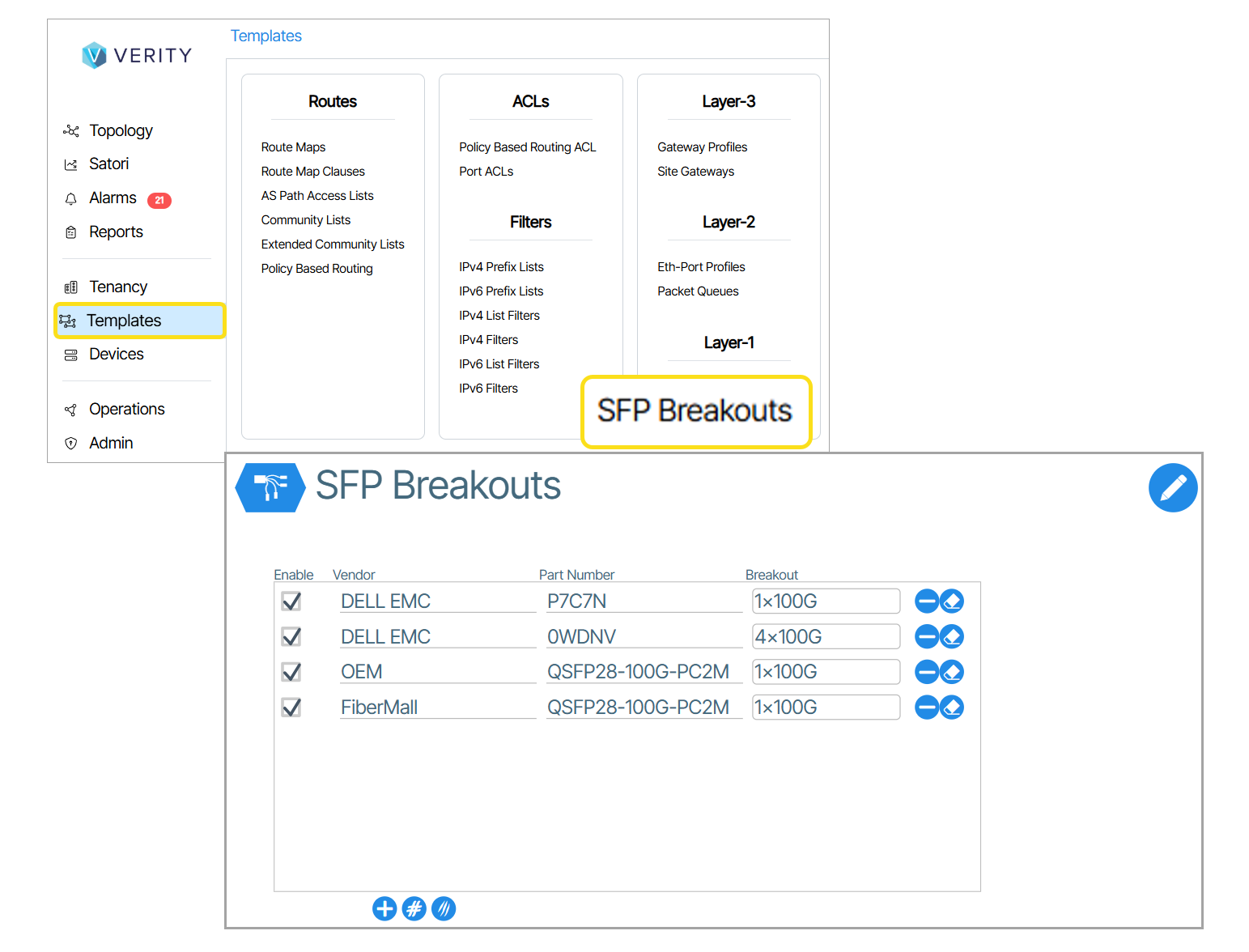Clear the 0WDNV row with the eraser icon

(952, 637)
